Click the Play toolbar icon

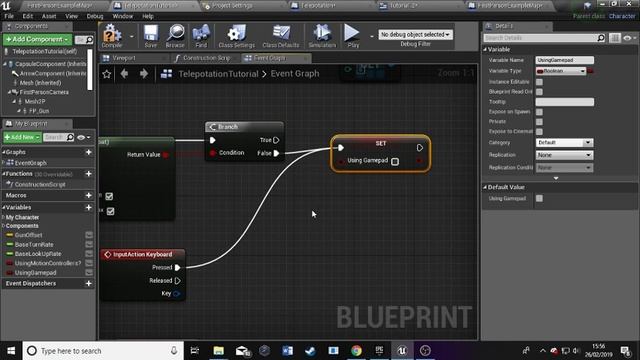[352, 33]
